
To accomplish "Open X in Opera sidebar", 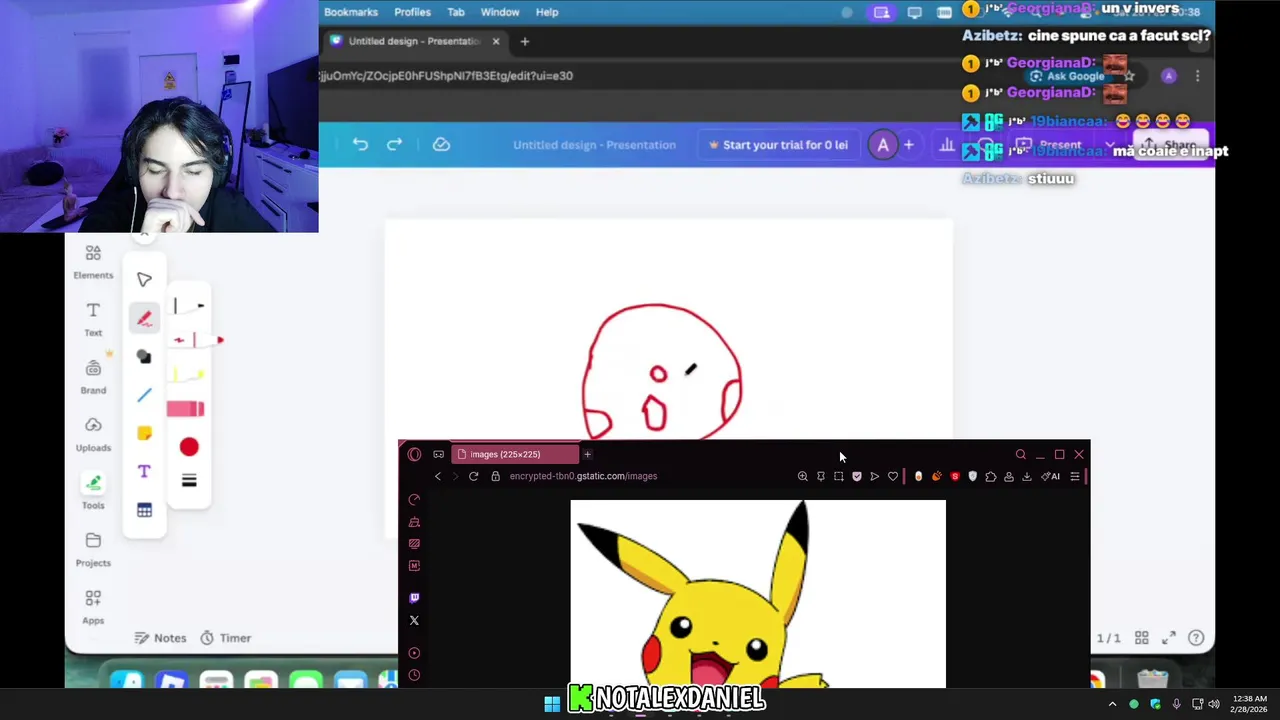I will tap(414, 621).
